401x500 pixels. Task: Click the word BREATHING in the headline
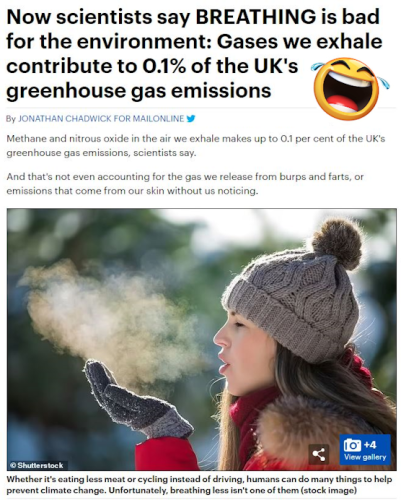(255, 17)
